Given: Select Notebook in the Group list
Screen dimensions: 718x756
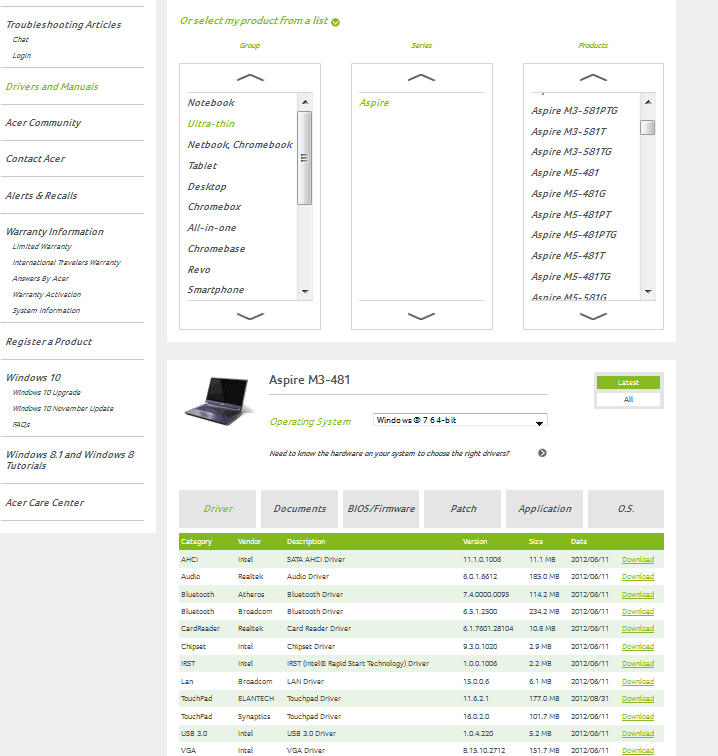Looking at the screenshot, I should 211,103.
